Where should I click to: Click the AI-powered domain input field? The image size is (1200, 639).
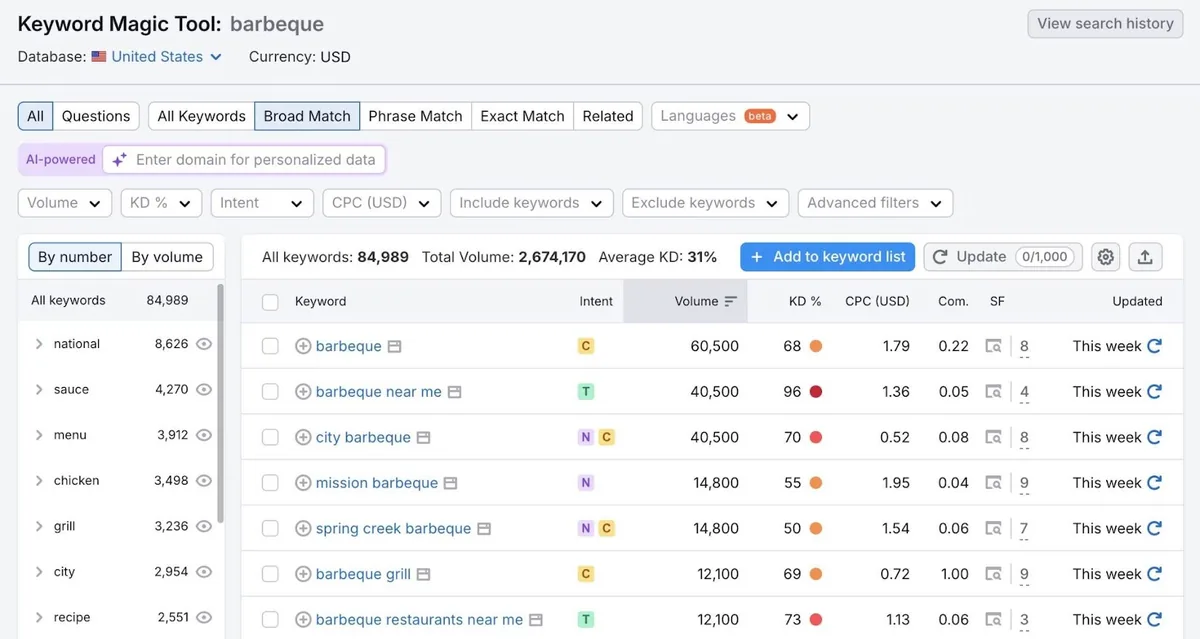(244, 160)
